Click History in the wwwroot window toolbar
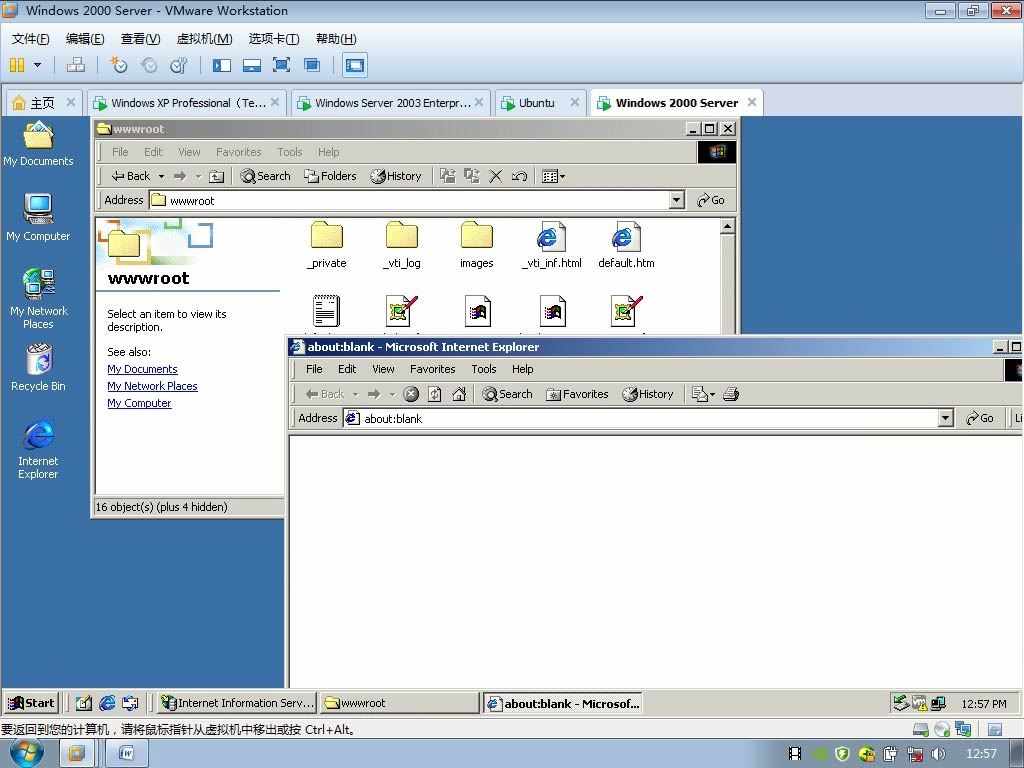This screenshot has height=768, width=1024. pos(396,176)
